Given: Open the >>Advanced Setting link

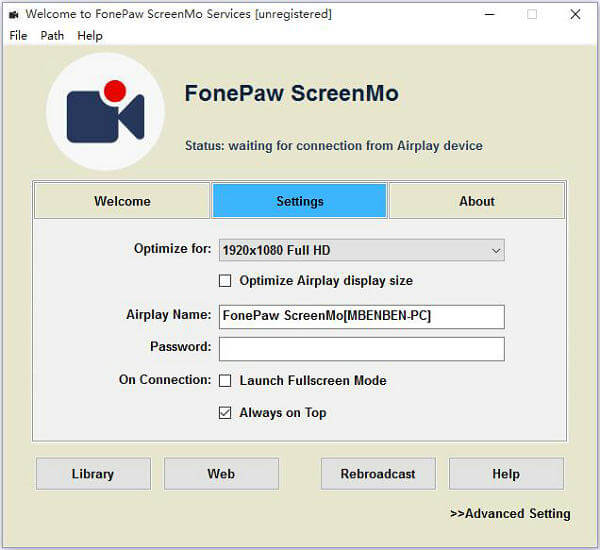Looking at the screenshot, I should click(510, 513).
